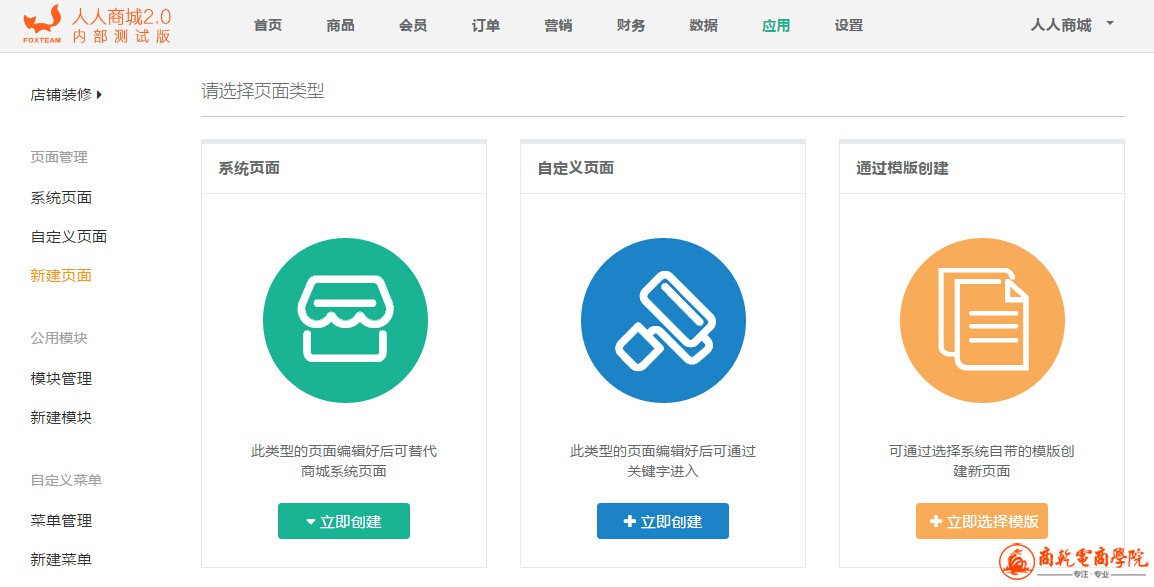Open 新建菜单 in the sidebar

click(x=61, y=559)
